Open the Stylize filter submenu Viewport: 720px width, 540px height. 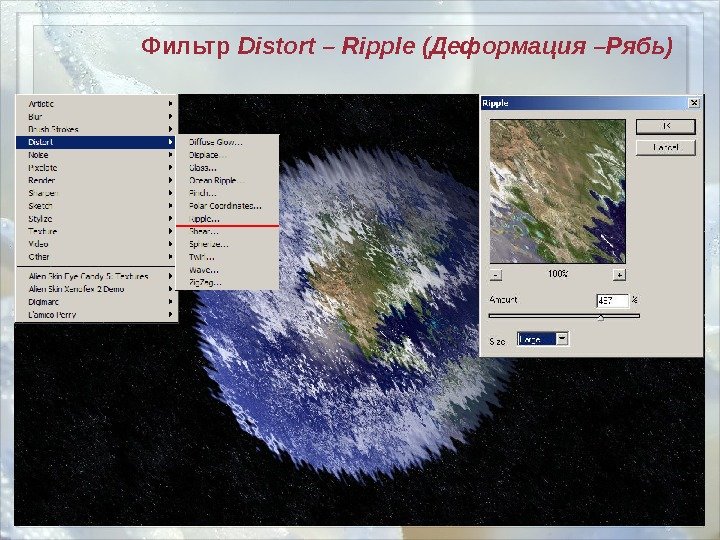pyautogui.click(x=96, y=219)
